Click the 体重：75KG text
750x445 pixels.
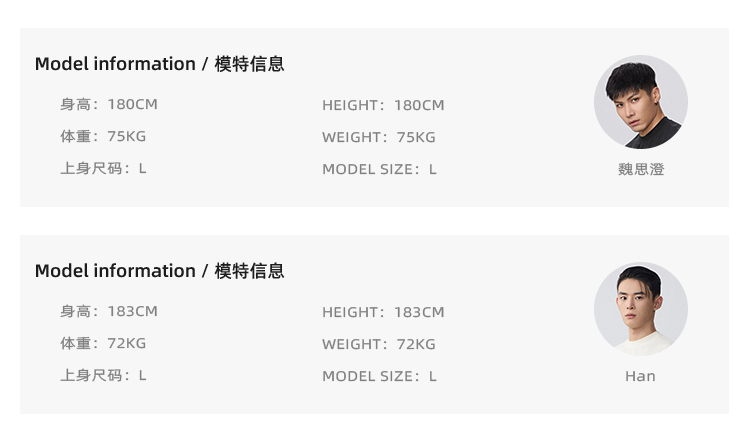tap(103, 136)
